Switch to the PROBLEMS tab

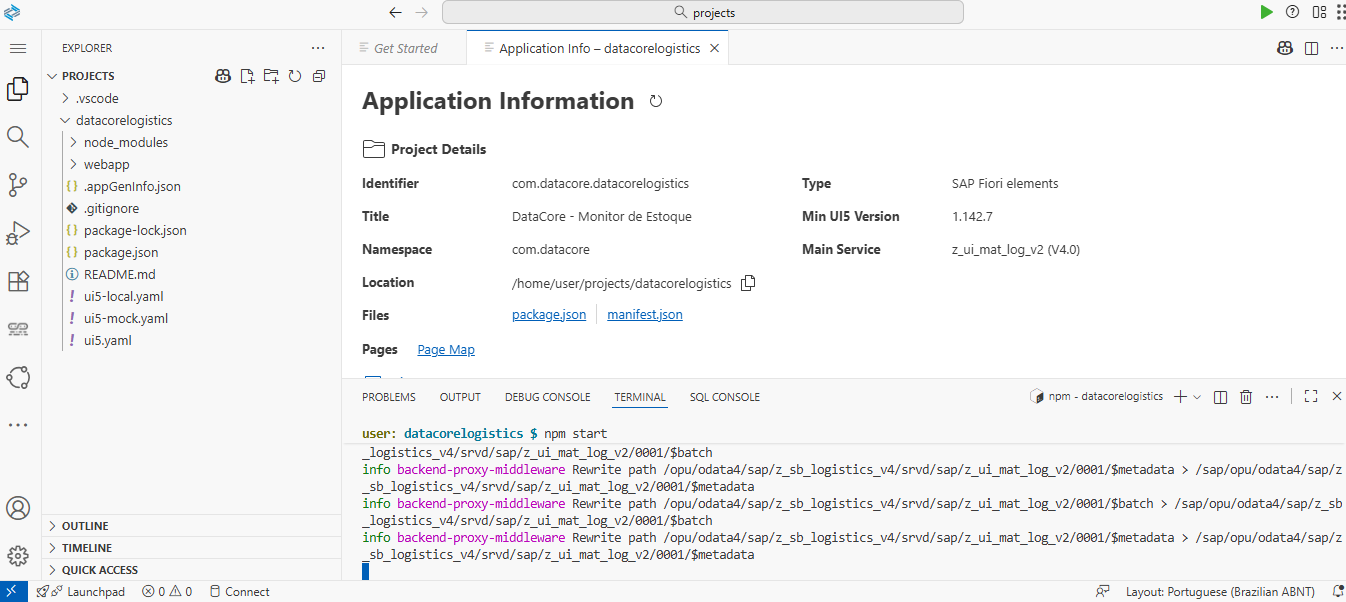[388, 397]
